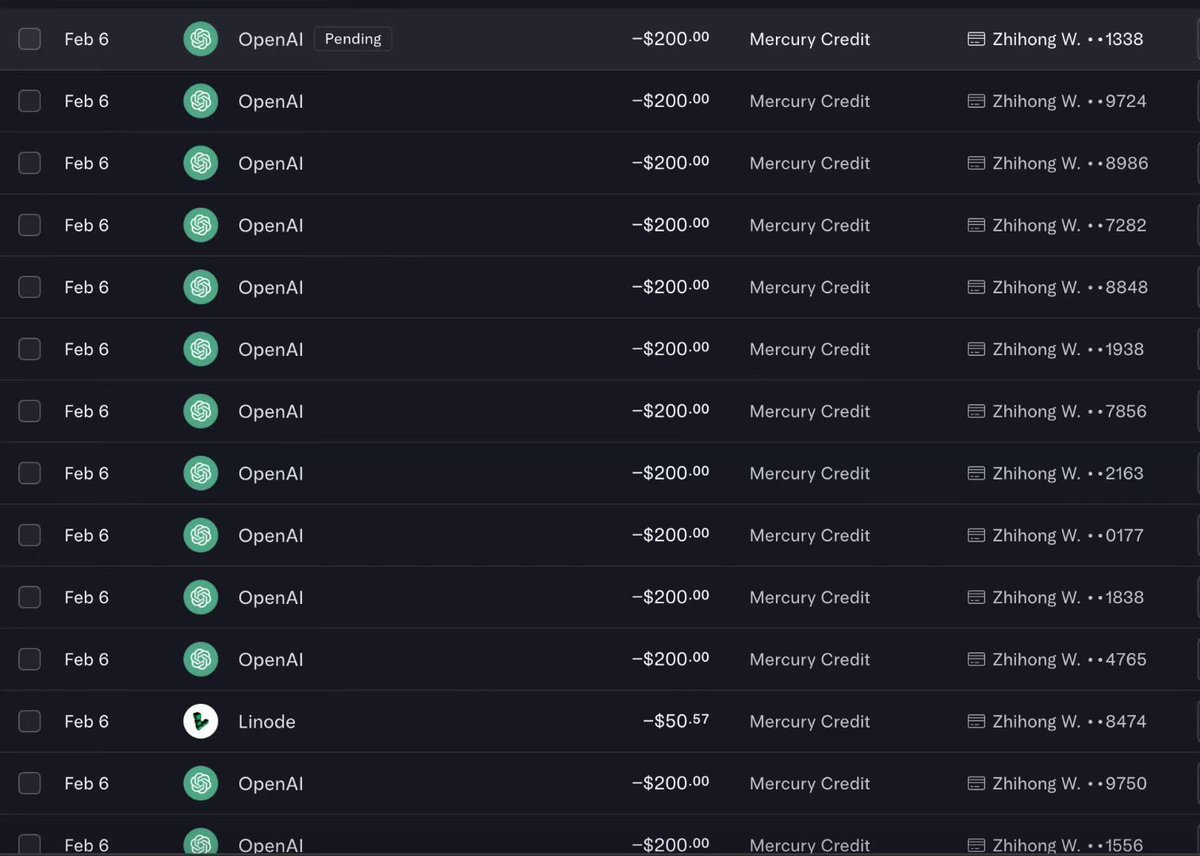Click OpenAI name on the ••9724 row
This screenshot has width=1200, height=856.
(x=271, y=101)
